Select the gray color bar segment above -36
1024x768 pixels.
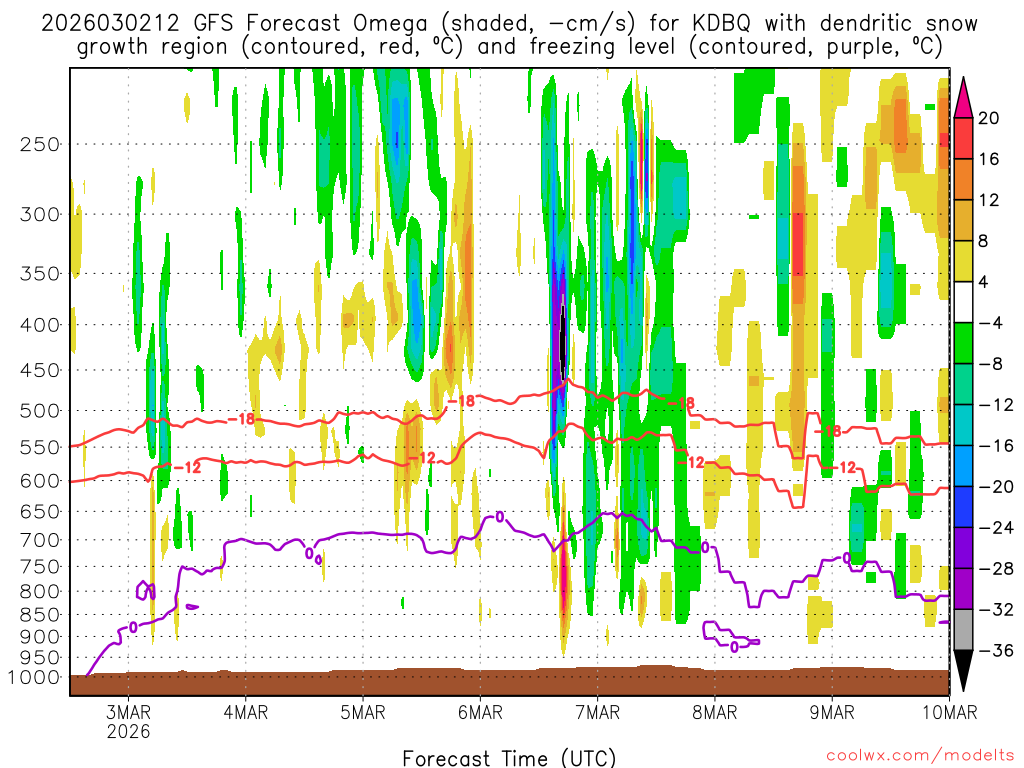point(963,630)
